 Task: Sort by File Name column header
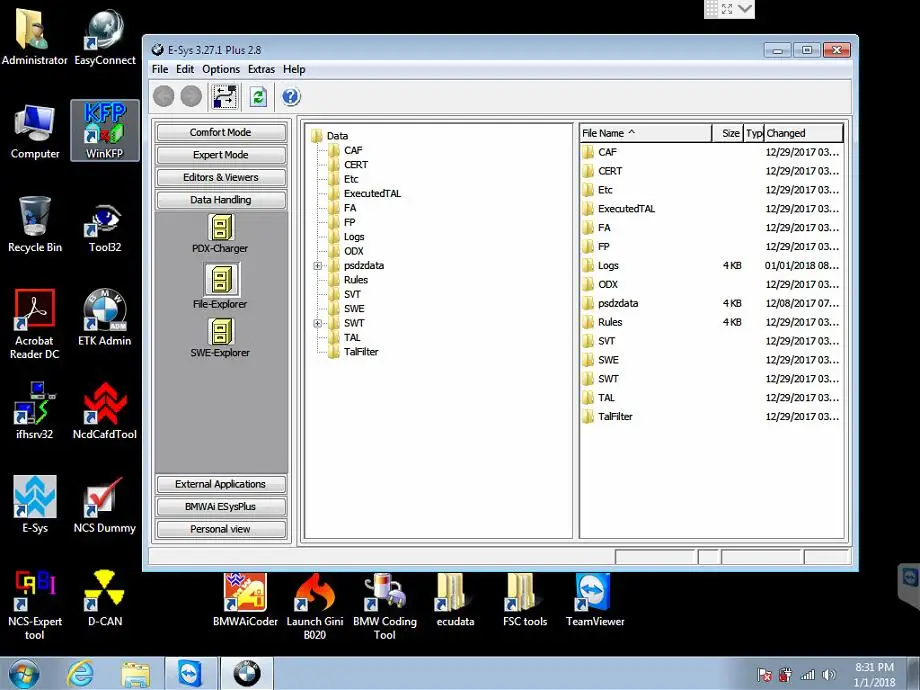(x=645, y=133)
